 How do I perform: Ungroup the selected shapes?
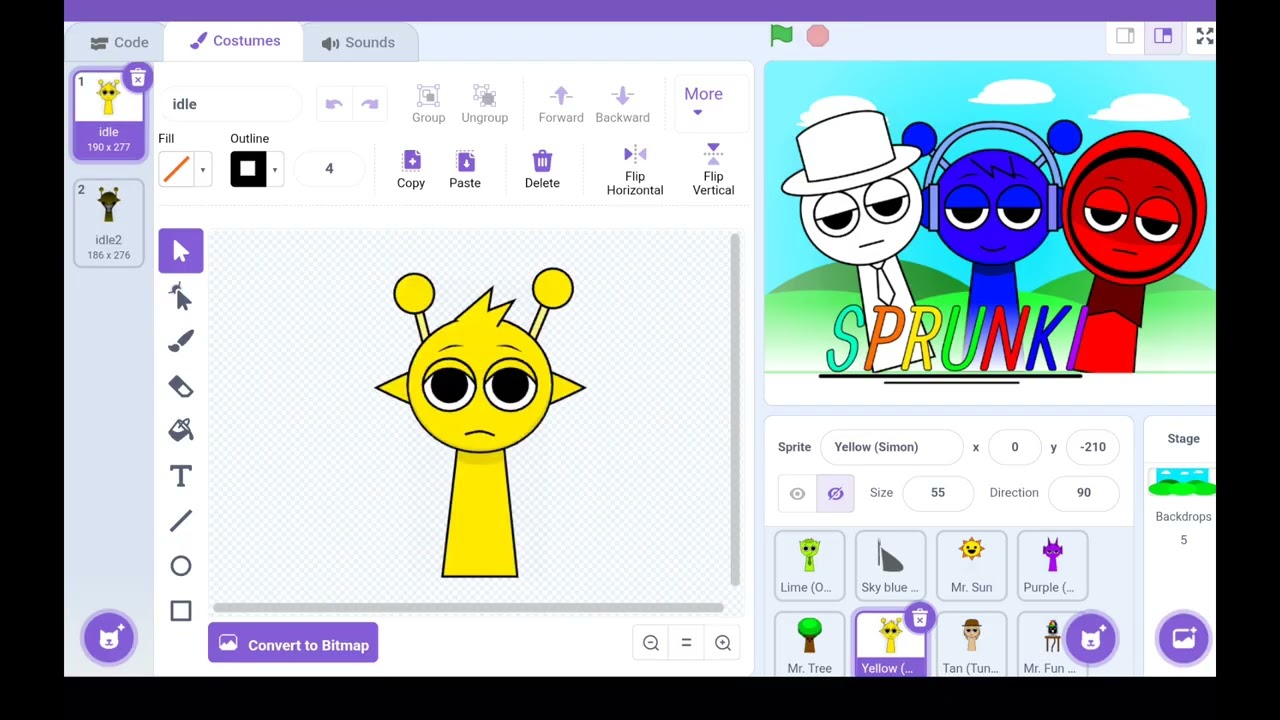click(x=484, y=104)
